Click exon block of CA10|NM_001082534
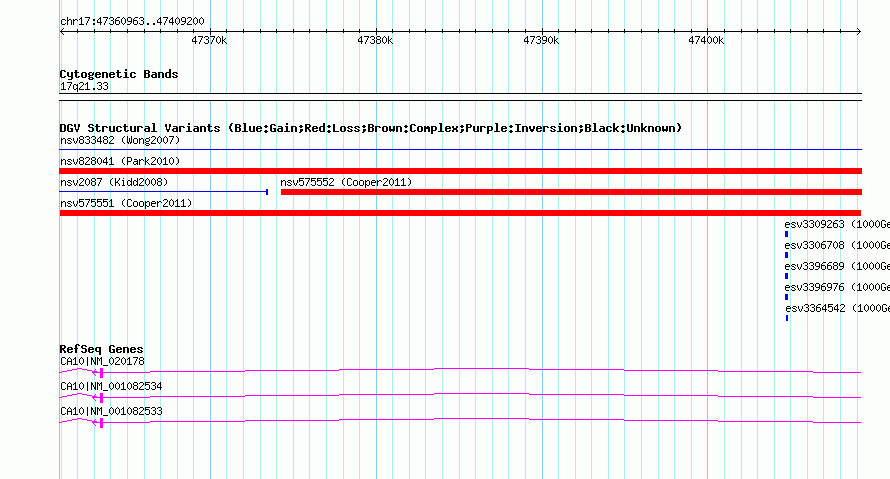 (101, 398)
